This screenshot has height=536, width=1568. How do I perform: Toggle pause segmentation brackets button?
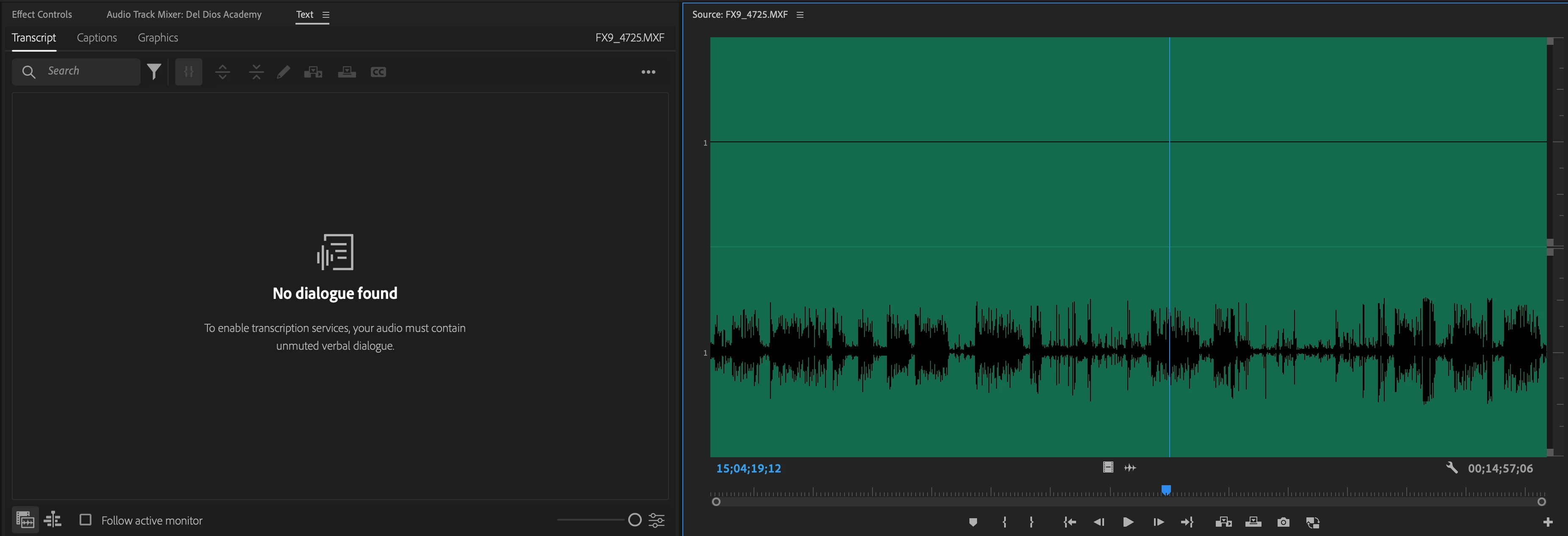[x=189, y=72]
